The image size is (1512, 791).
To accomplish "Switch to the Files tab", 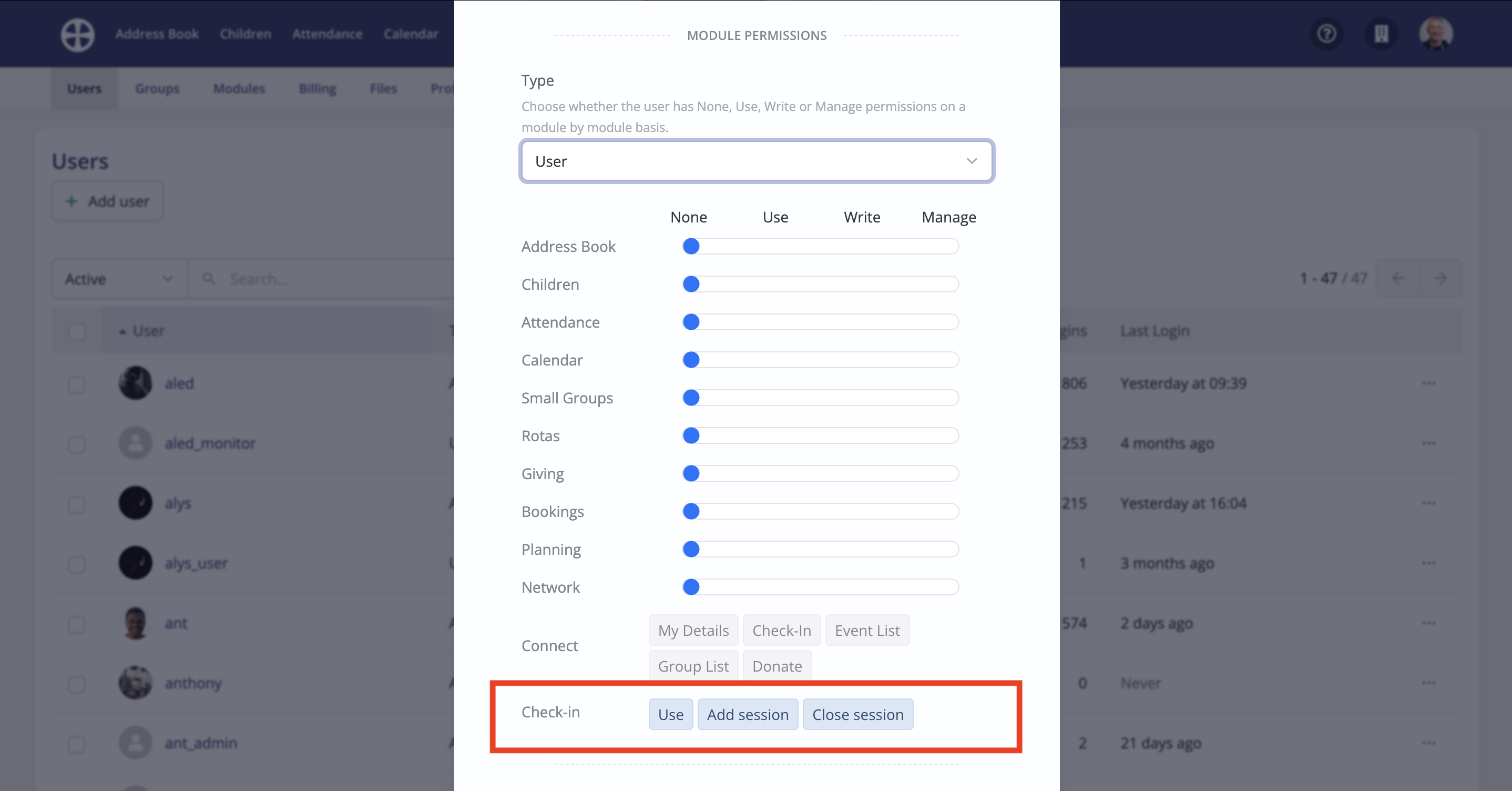I will coord(383,89).
